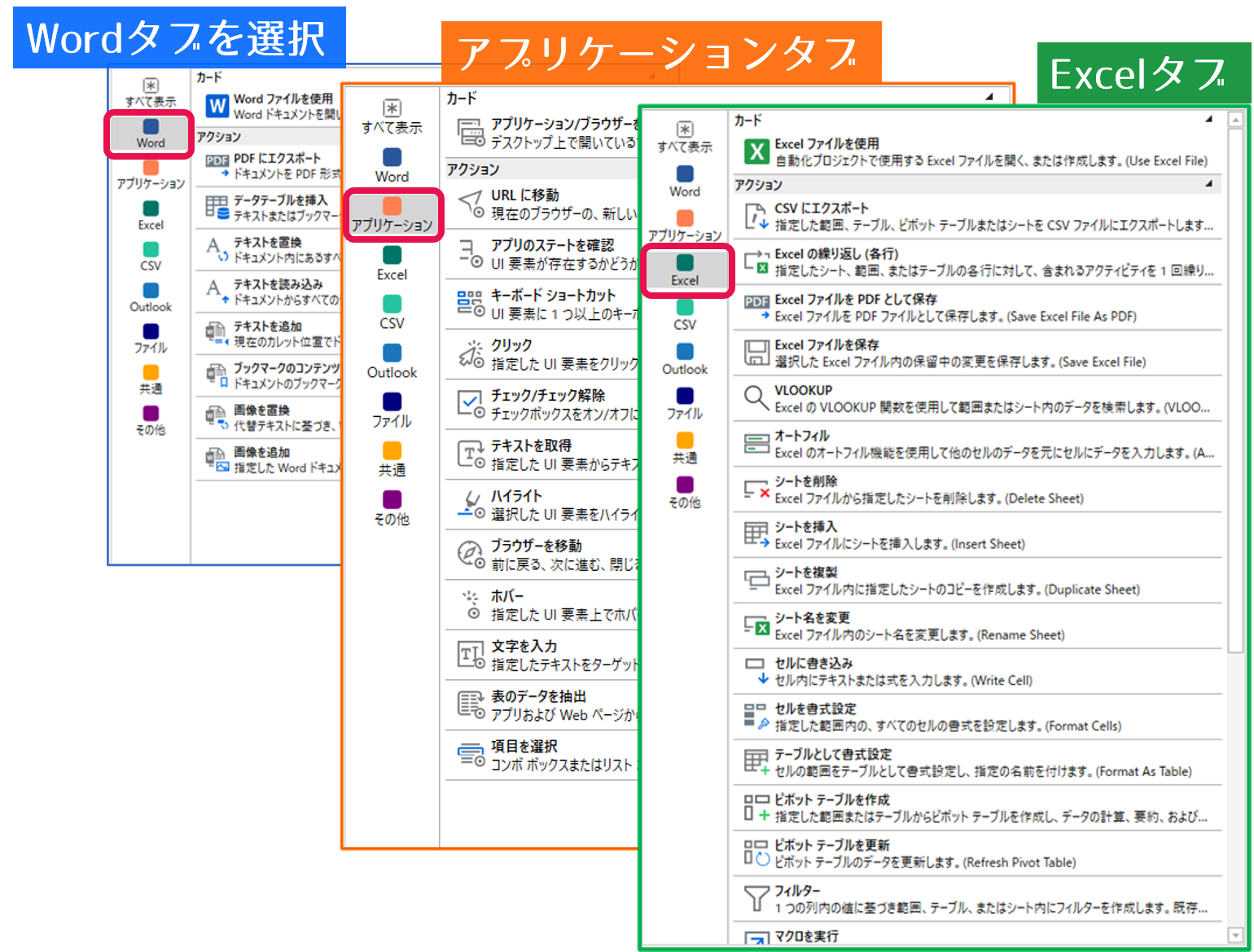
Task: Click すべて表示 in the アプリケーション panel
Action: click(x=392, y=117)
